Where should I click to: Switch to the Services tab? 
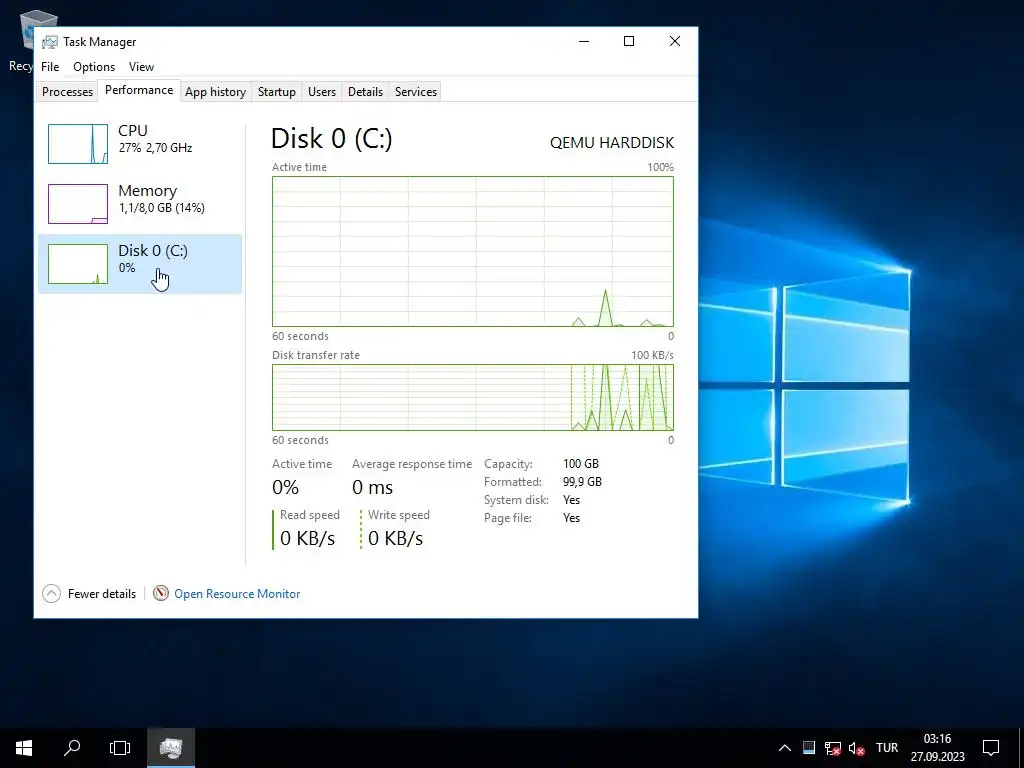pos(416,91)
